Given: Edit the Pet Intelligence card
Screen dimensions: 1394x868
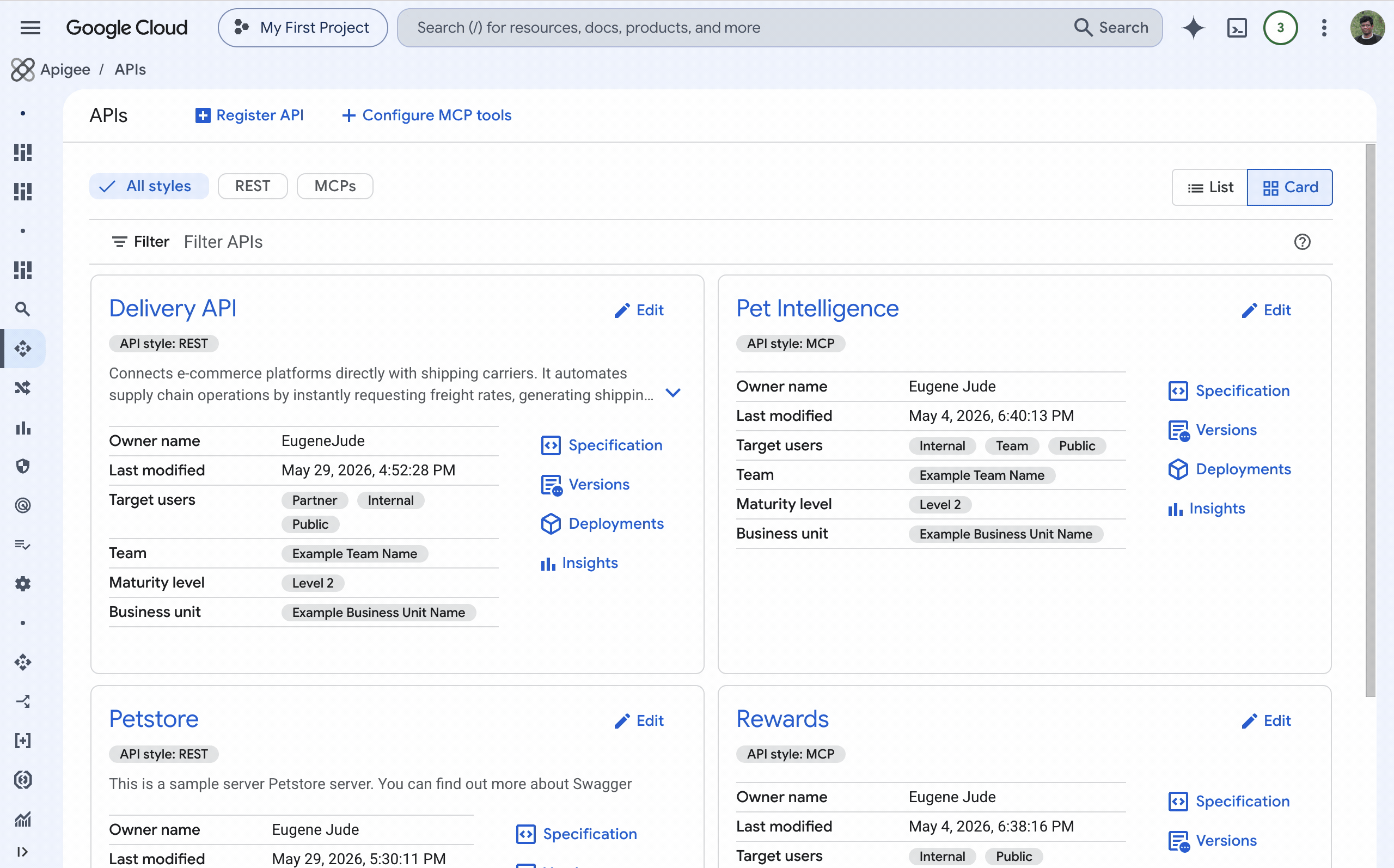Looking at the screenshot, I should [x=1266, y=310].
